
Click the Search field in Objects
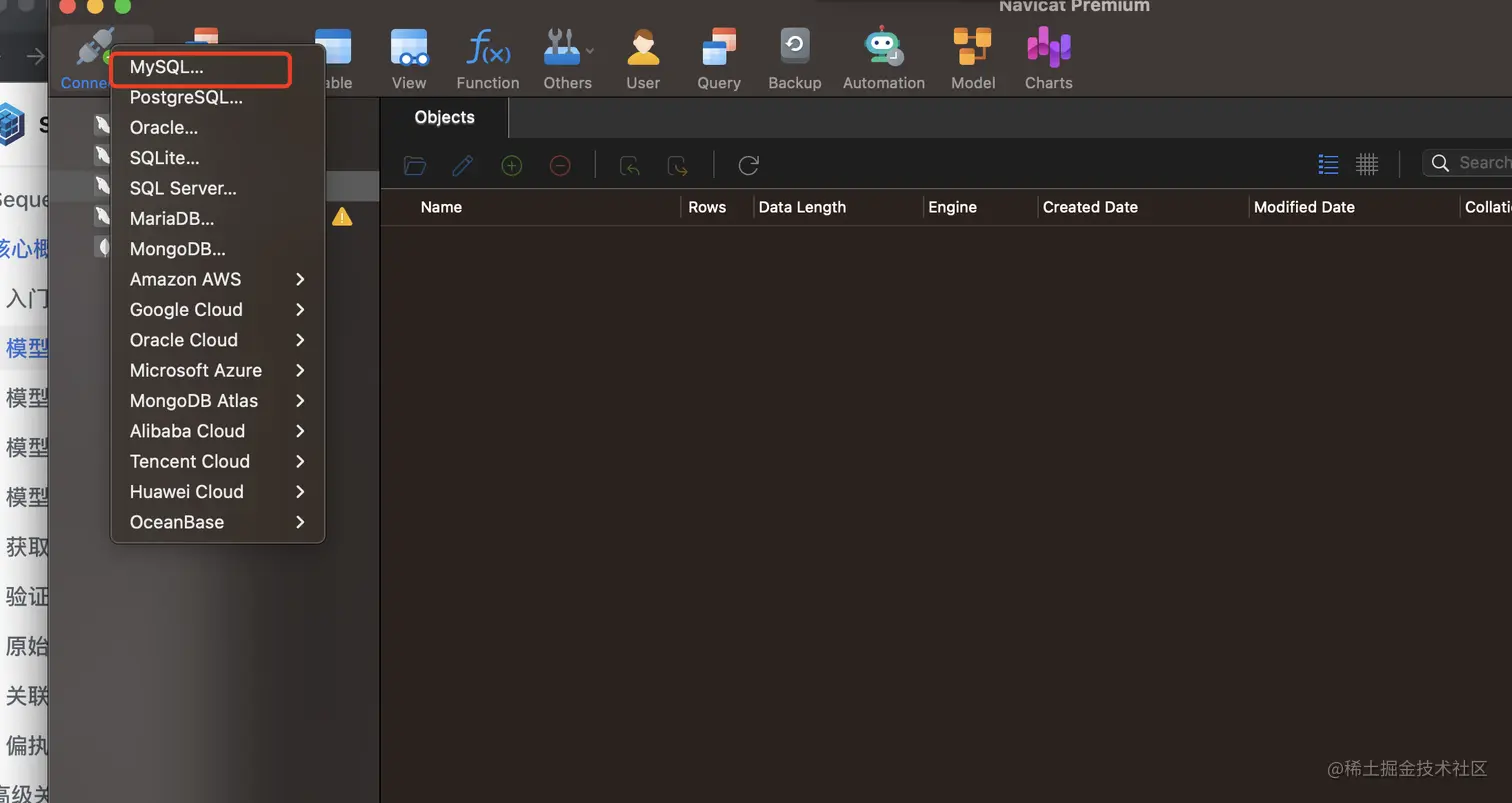tap(1468, 163)
